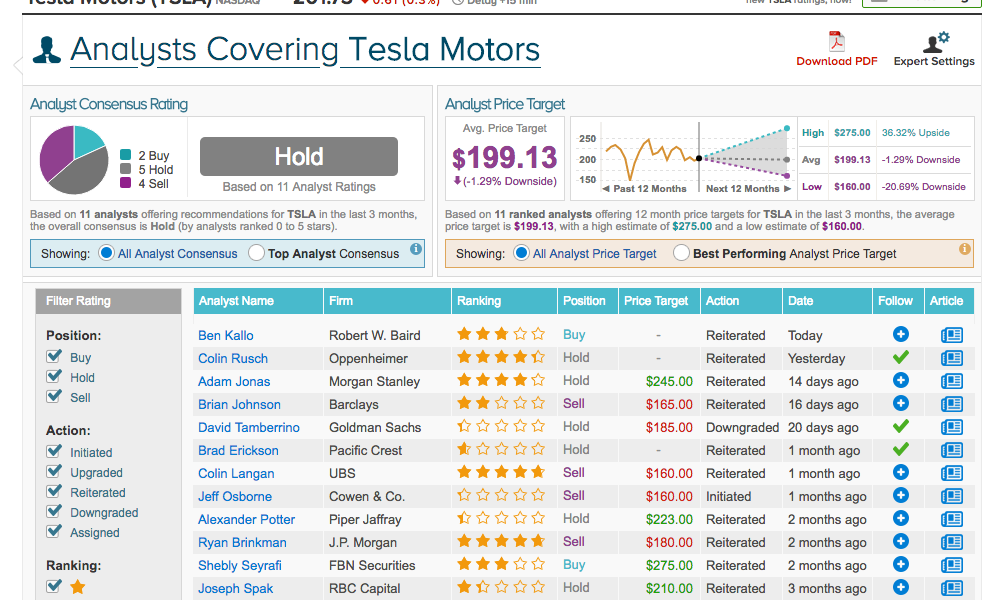Click the price target forecast chart
This screenshot has width=998, height=600.
(x=684, y=159)
